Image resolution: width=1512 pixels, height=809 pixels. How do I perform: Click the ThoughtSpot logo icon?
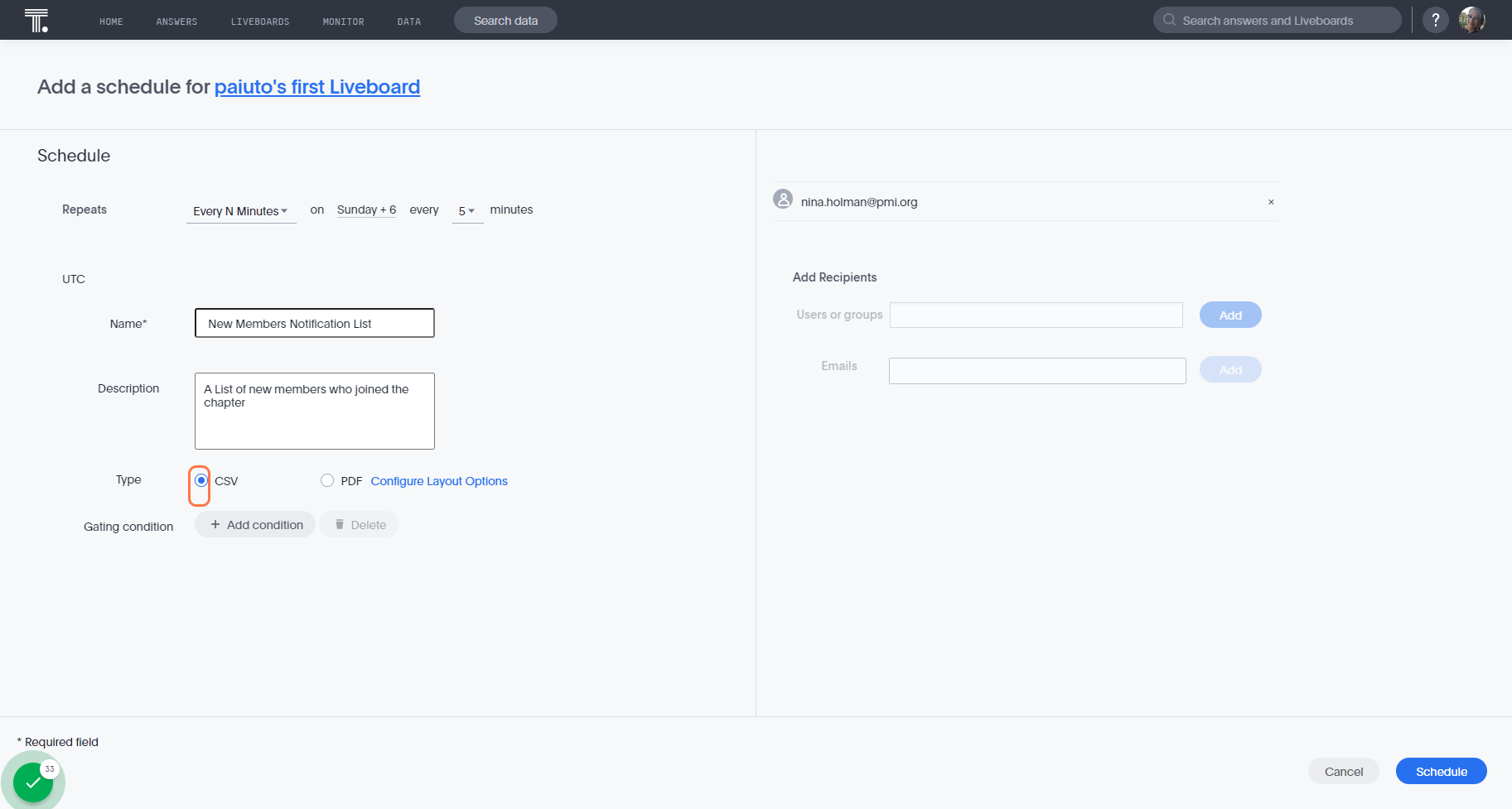click(x=36, y=20)
